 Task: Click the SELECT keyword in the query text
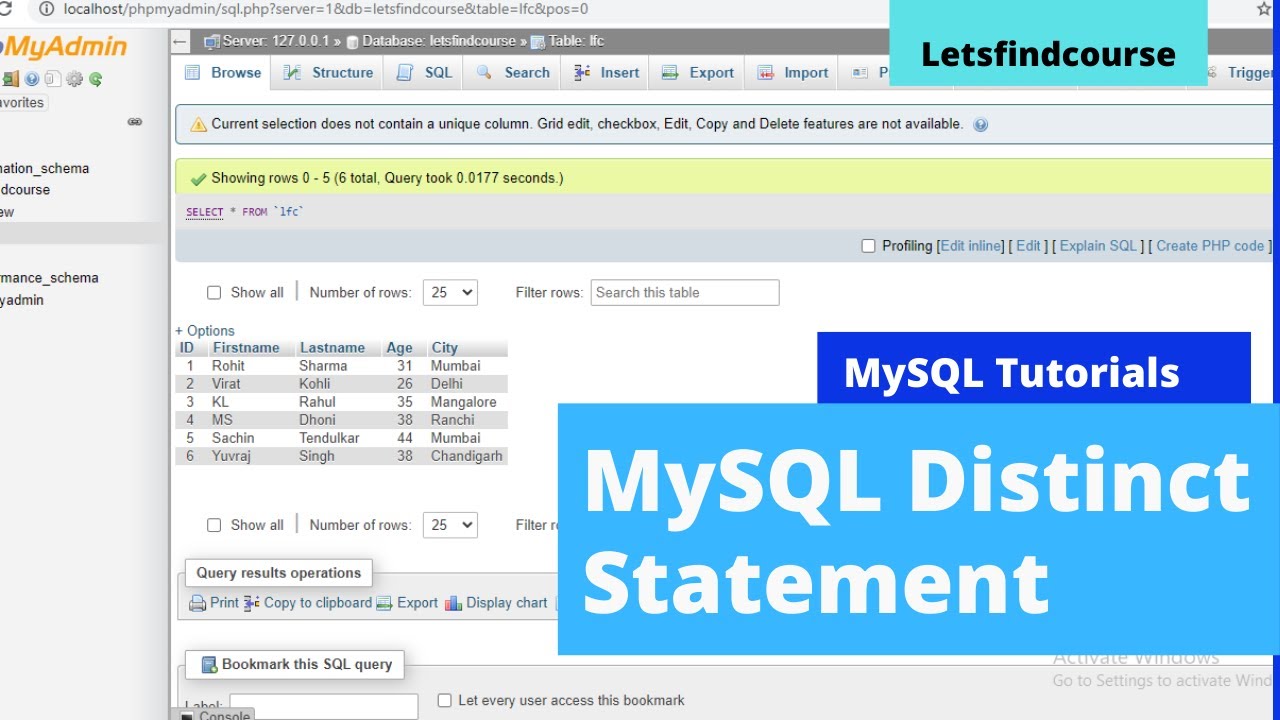coord(204,212)
